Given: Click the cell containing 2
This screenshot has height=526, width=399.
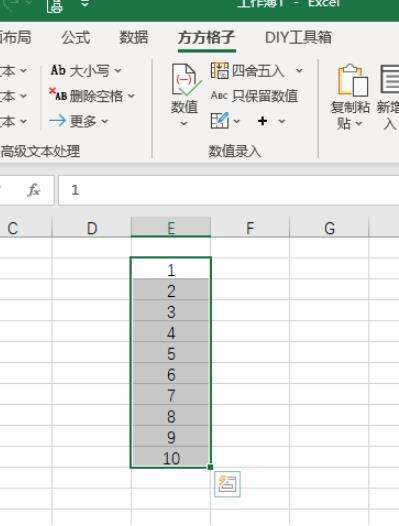Looking at the screenshot, I should coord(171,290).
